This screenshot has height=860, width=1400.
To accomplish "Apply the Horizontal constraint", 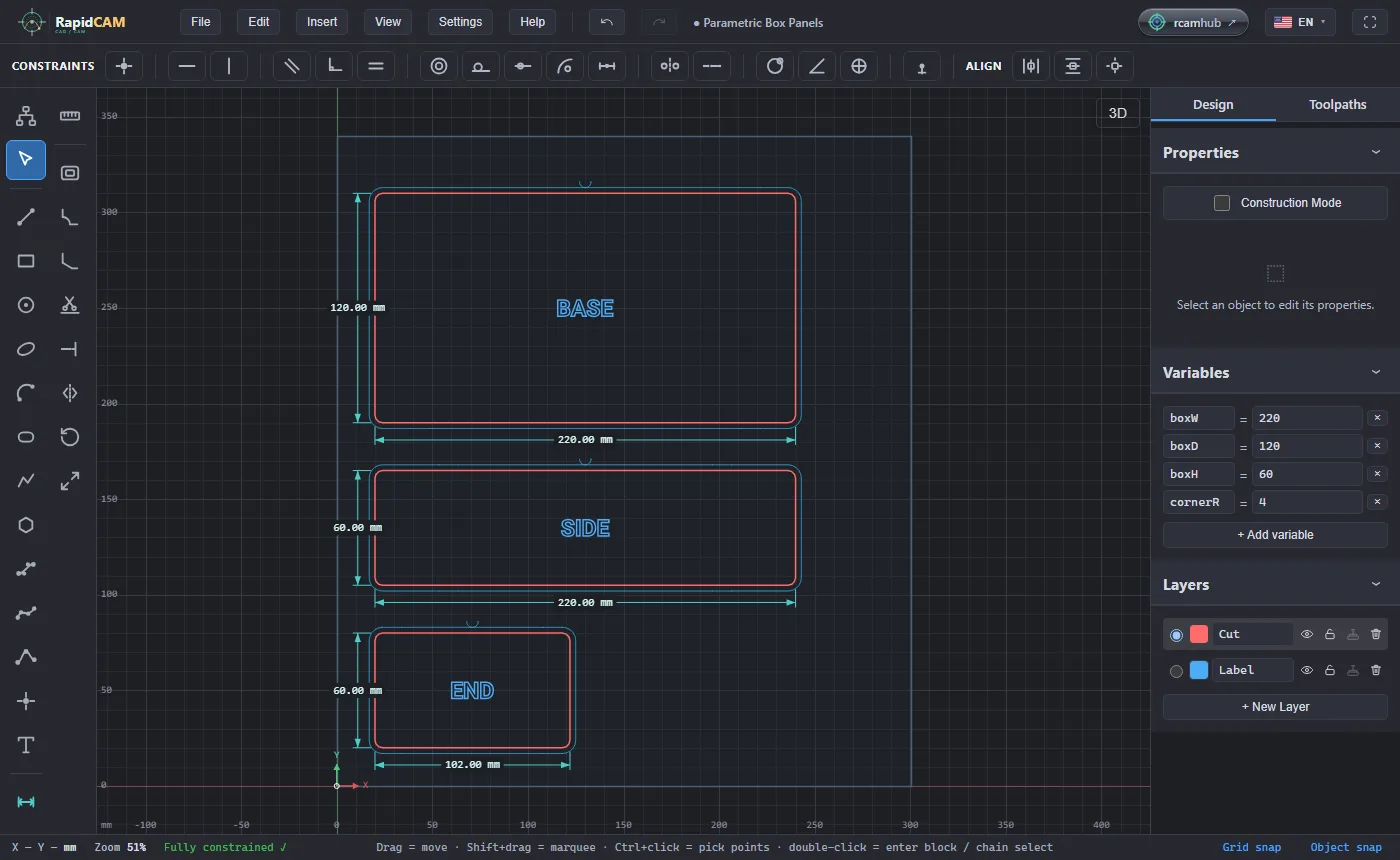I will 187,66.
